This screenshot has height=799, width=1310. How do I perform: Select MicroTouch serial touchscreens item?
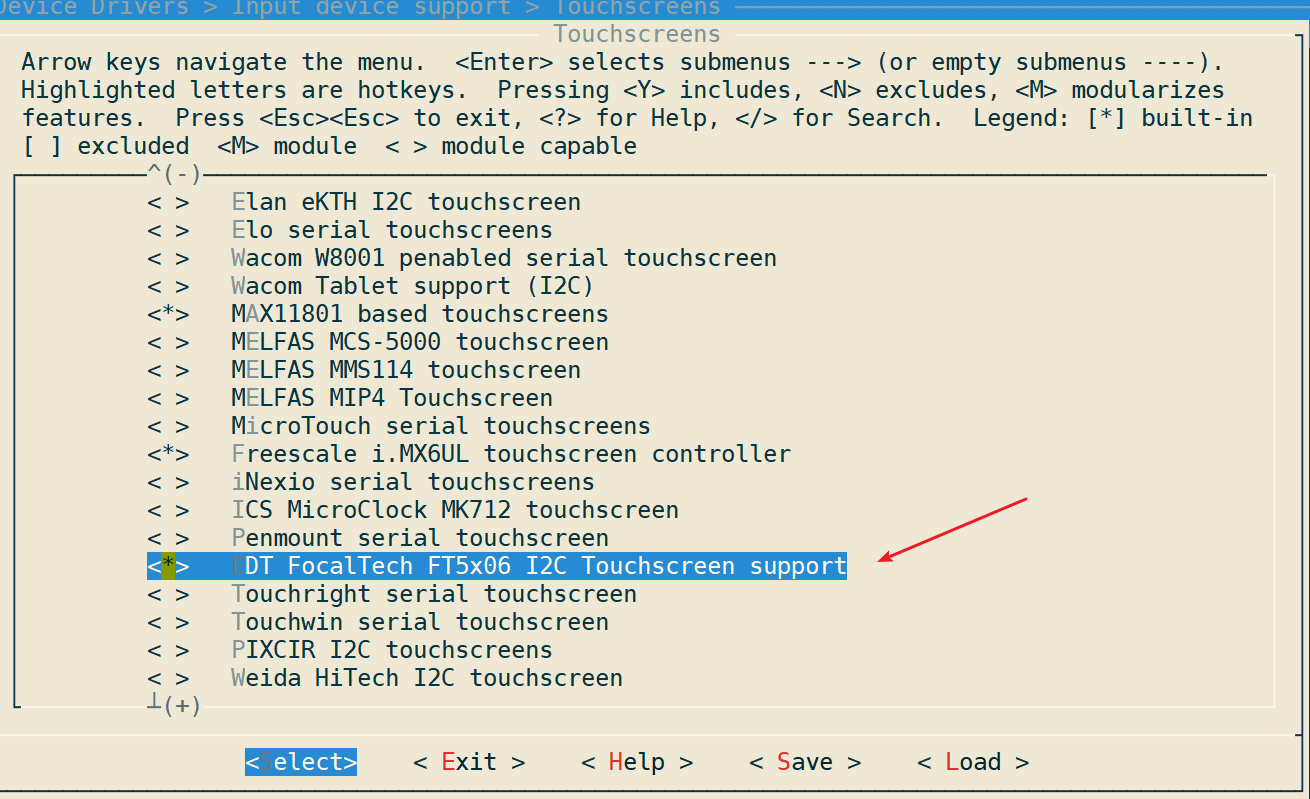point(440,426)
